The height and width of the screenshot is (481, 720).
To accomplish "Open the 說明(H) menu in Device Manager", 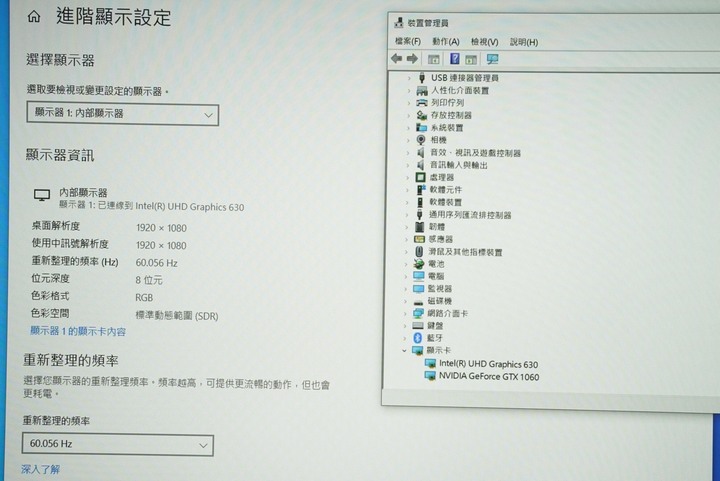I will click(x=524, y=42).
